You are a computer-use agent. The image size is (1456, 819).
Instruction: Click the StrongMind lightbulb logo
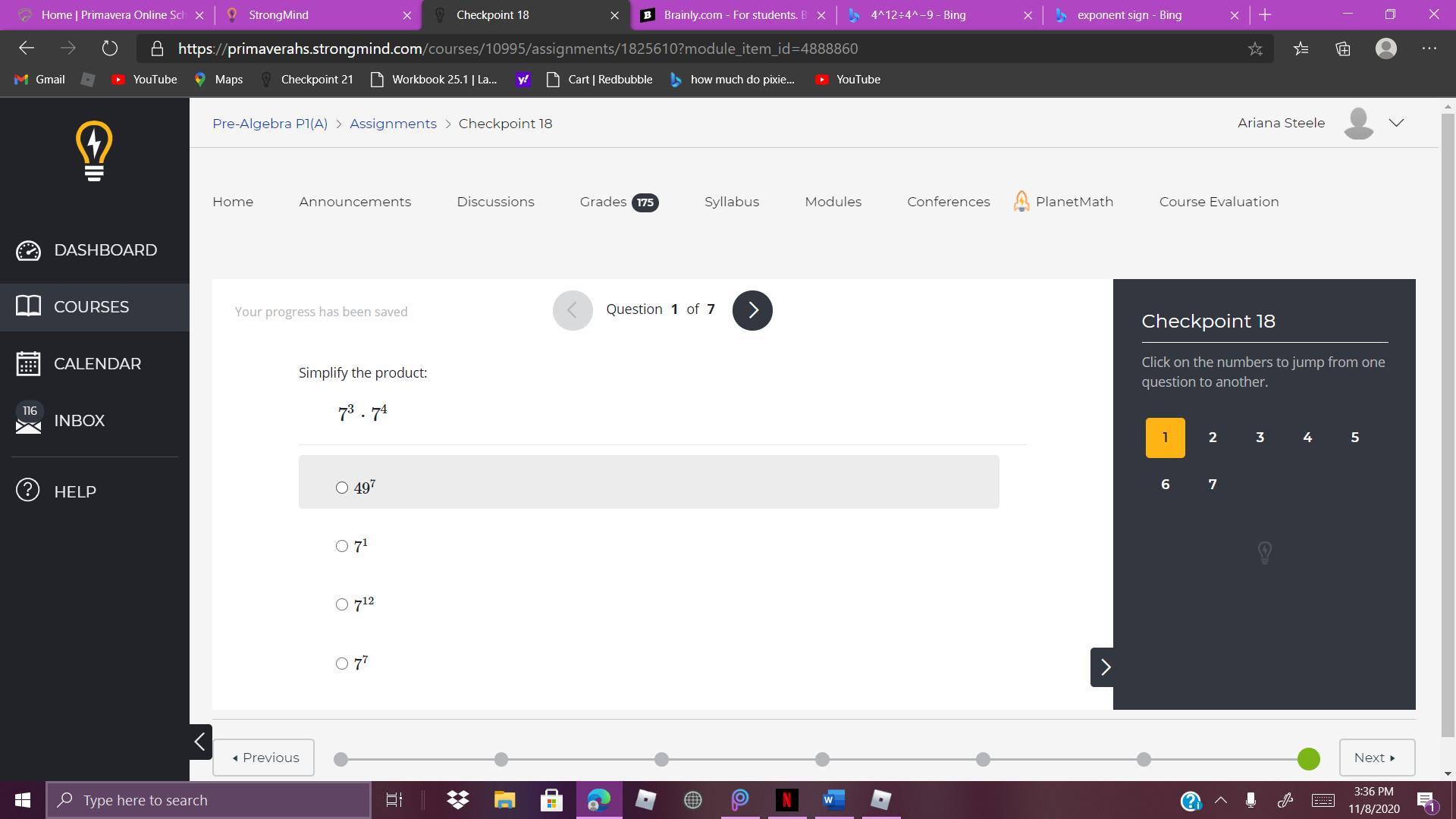94,152
